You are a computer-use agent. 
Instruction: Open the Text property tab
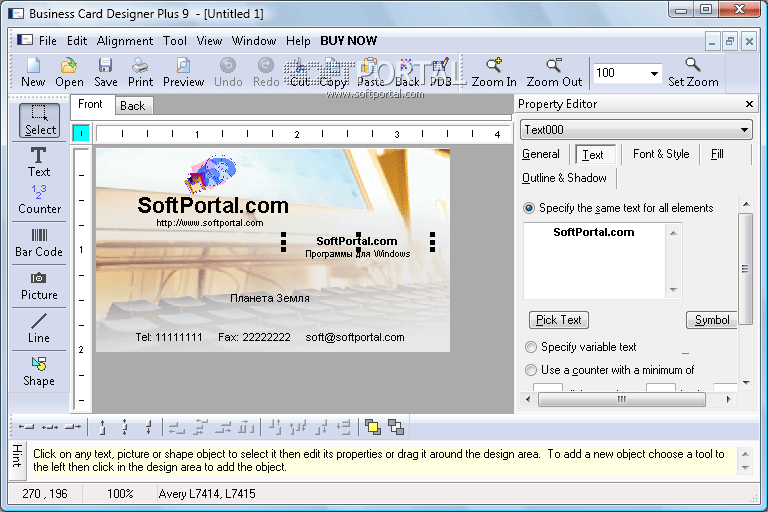tap(593, 155)
